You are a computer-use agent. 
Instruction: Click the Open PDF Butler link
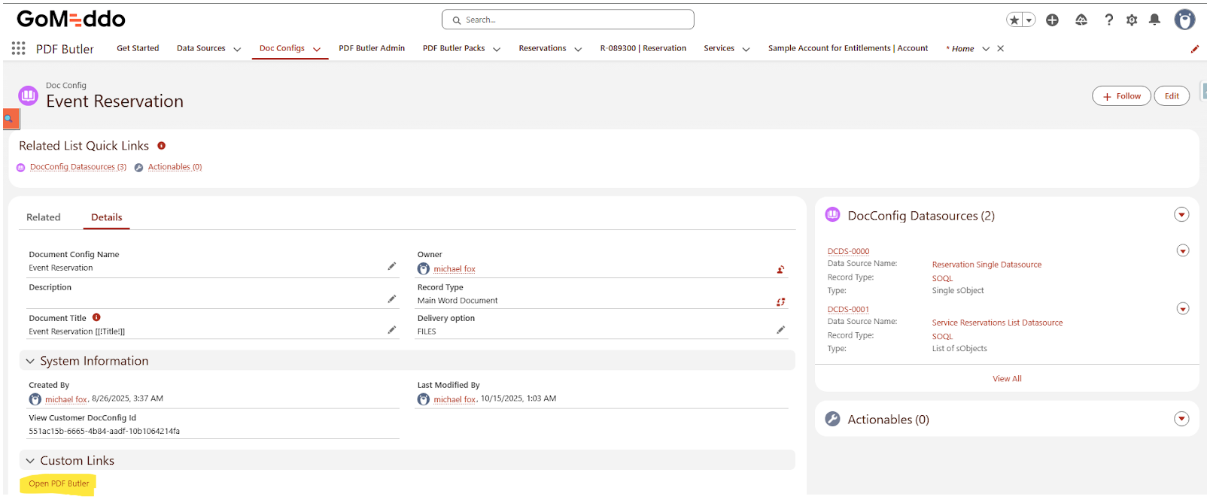coord(59,484)
